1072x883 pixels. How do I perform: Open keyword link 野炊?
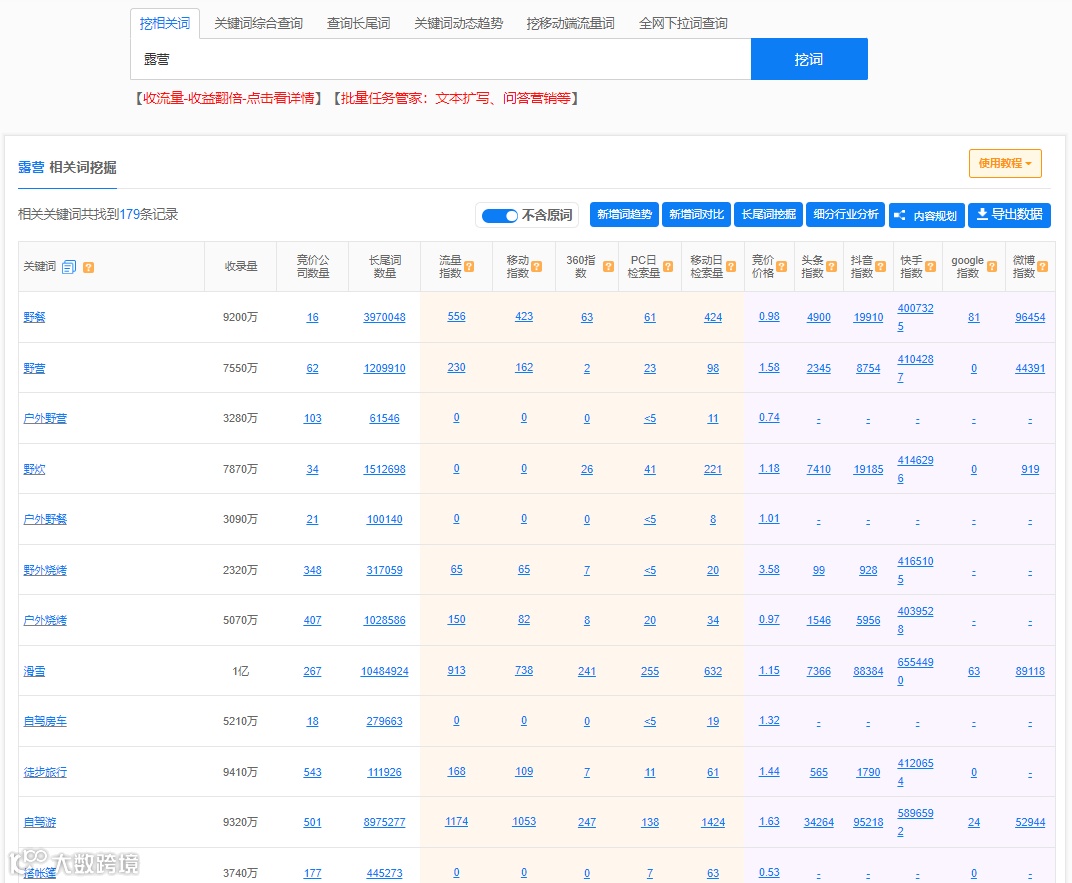tap(34, 470)
